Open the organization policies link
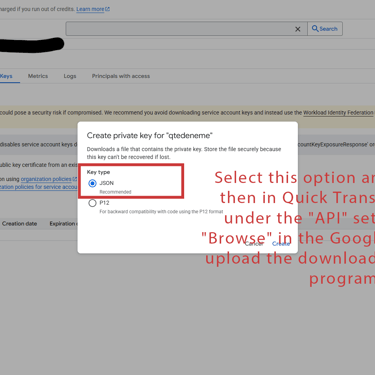The height and width of the screenshot is (375, 375). (49, 179)
